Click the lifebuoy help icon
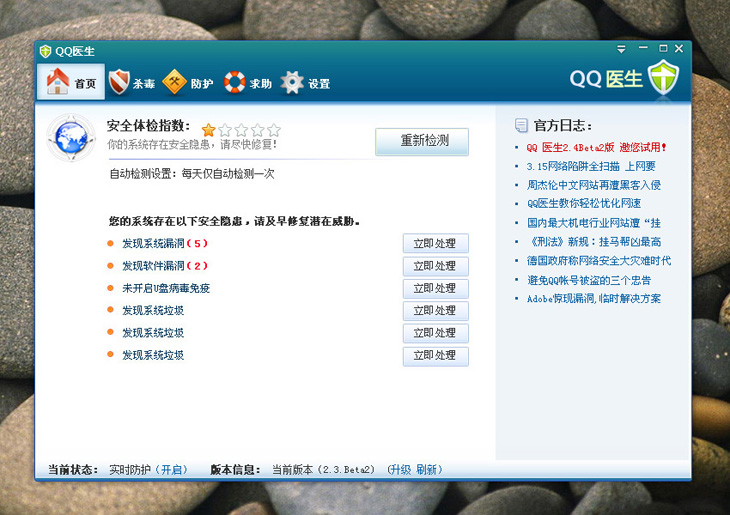The height and width of the screenshot is (515, 730). point(235,82)
